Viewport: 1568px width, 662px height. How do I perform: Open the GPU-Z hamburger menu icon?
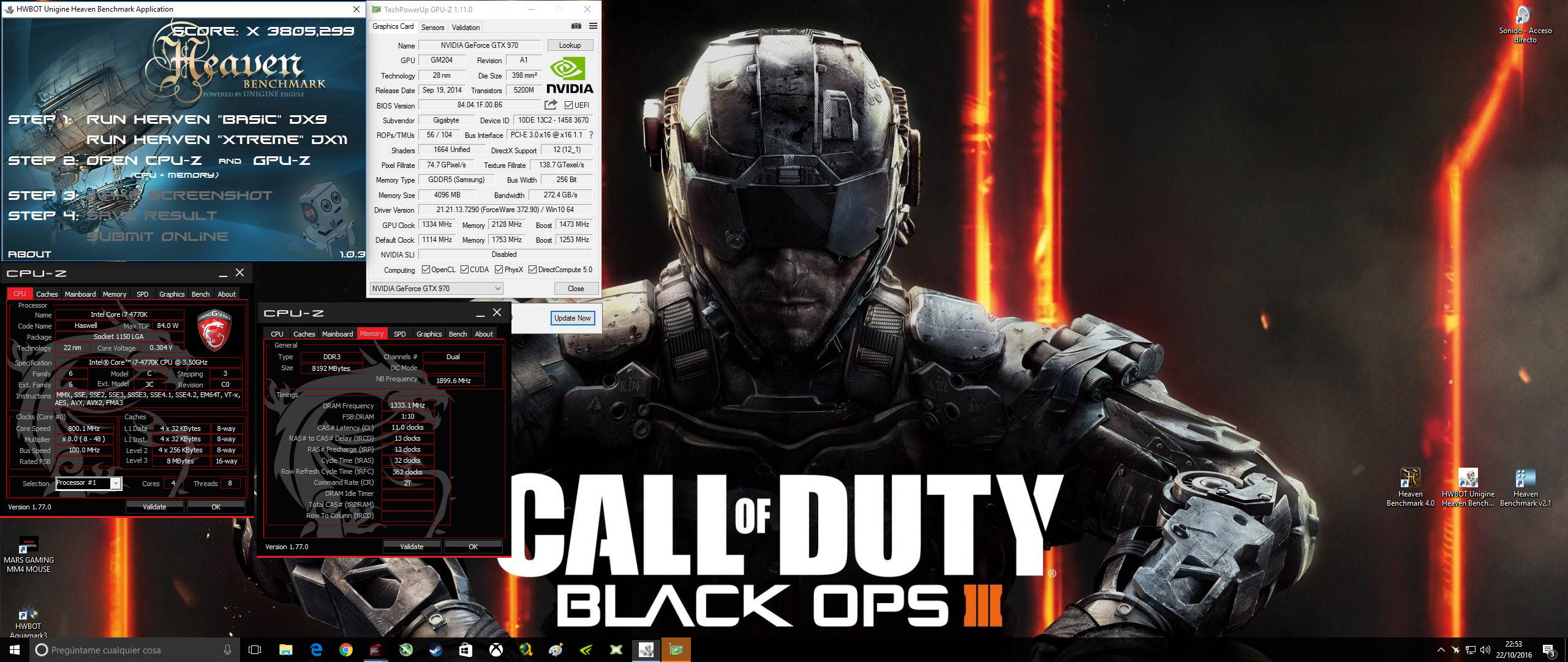coord(593,26)
